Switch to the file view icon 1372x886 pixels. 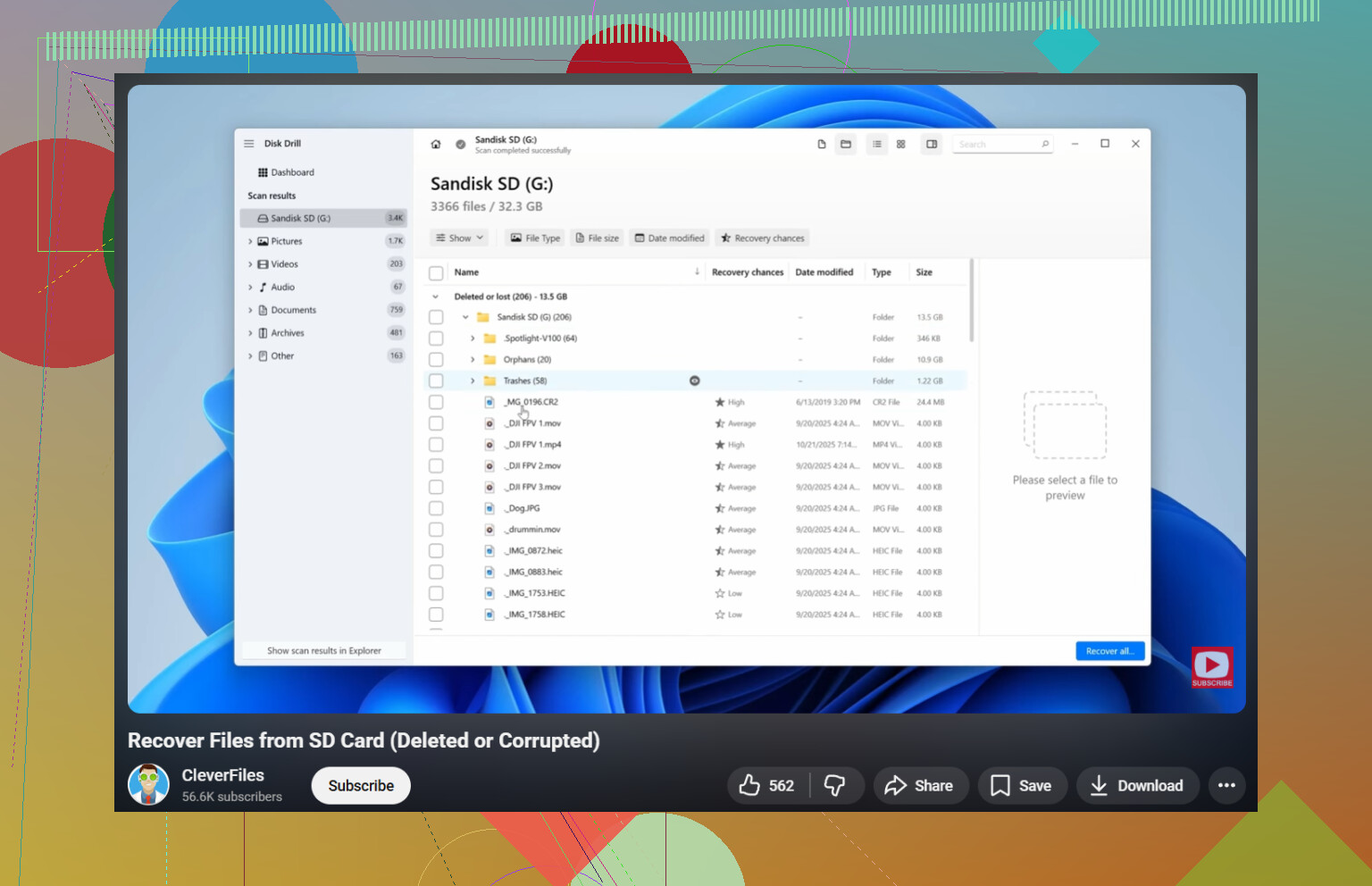coord(822,144)
